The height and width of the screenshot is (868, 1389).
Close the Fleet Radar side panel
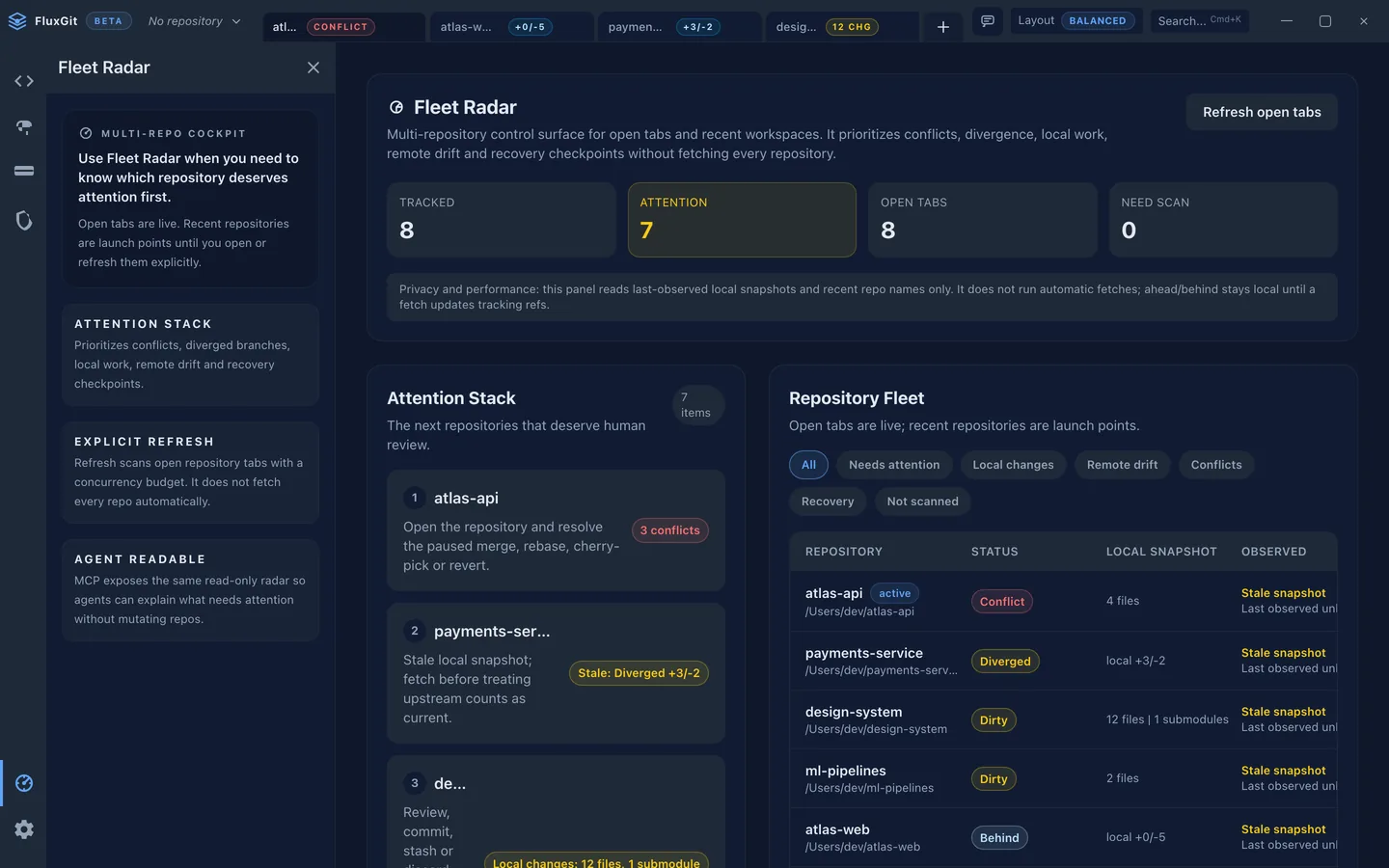click(313, 68)
